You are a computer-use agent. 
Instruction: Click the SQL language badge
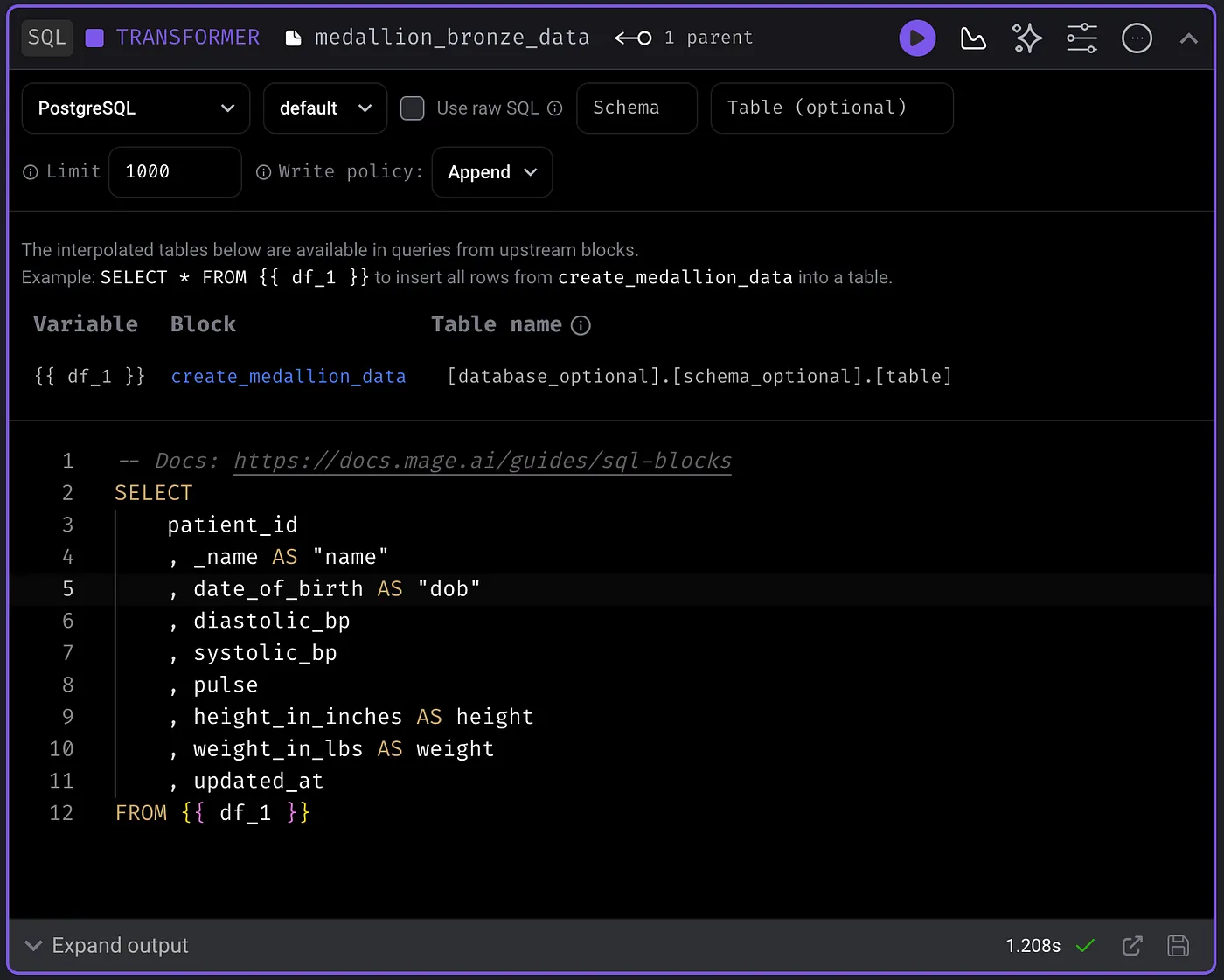pos(46,38)
